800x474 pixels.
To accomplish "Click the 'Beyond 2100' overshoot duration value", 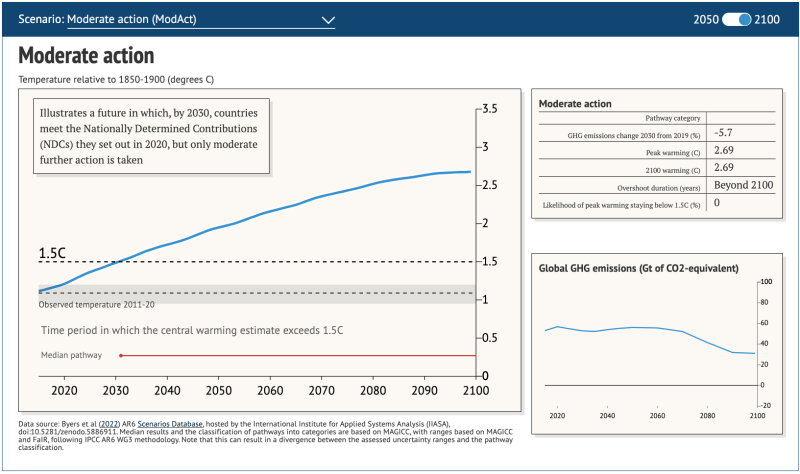I will [x=743, y=185].
